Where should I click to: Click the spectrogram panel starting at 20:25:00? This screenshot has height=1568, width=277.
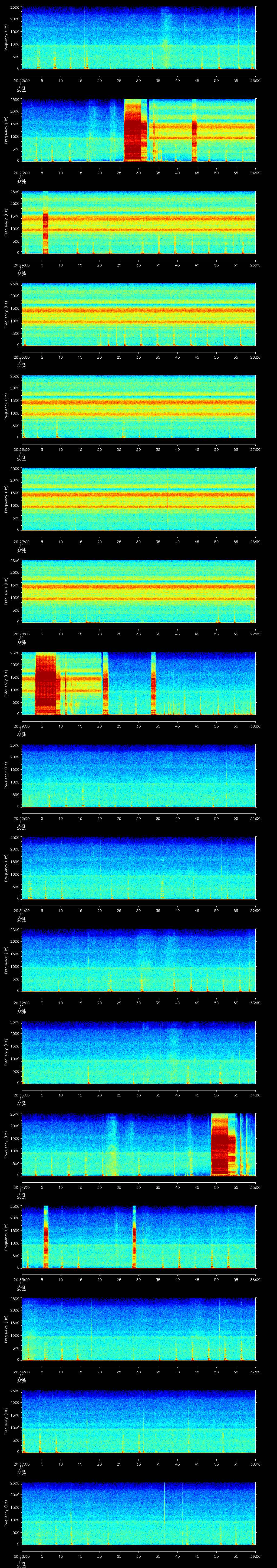(x=139, y=315)
